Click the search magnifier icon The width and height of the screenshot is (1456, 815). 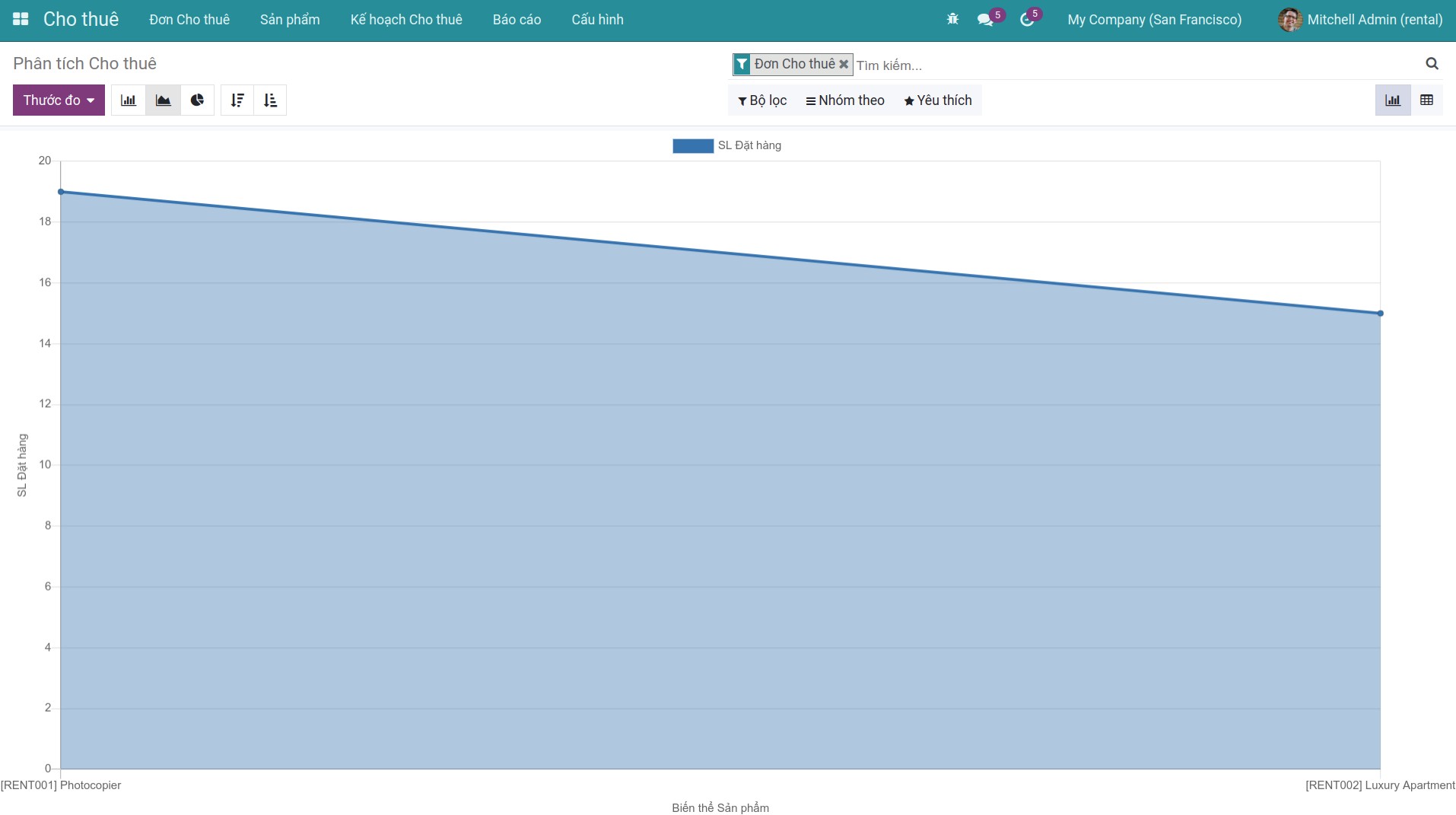1432,64
